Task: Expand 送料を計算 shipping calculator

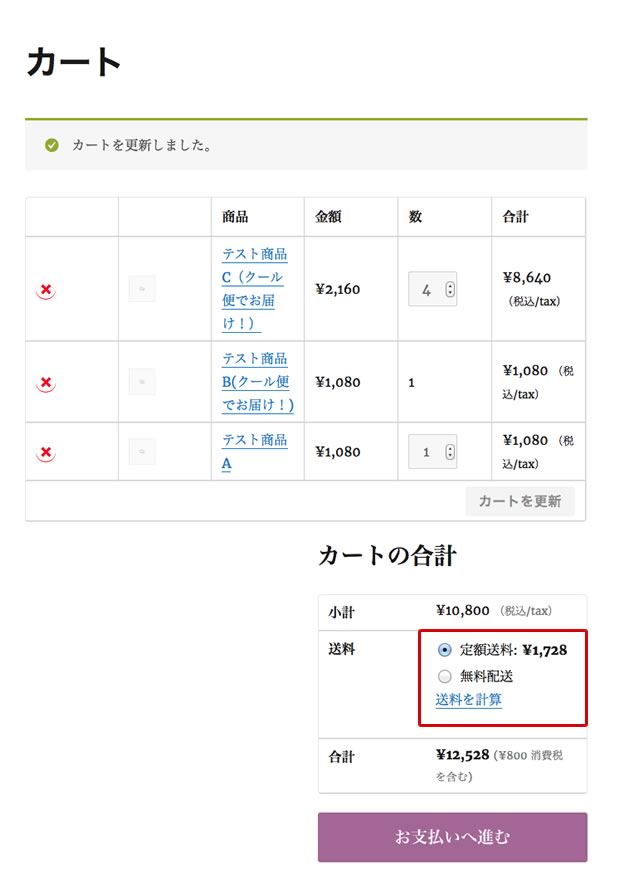Action: [469, 700]
